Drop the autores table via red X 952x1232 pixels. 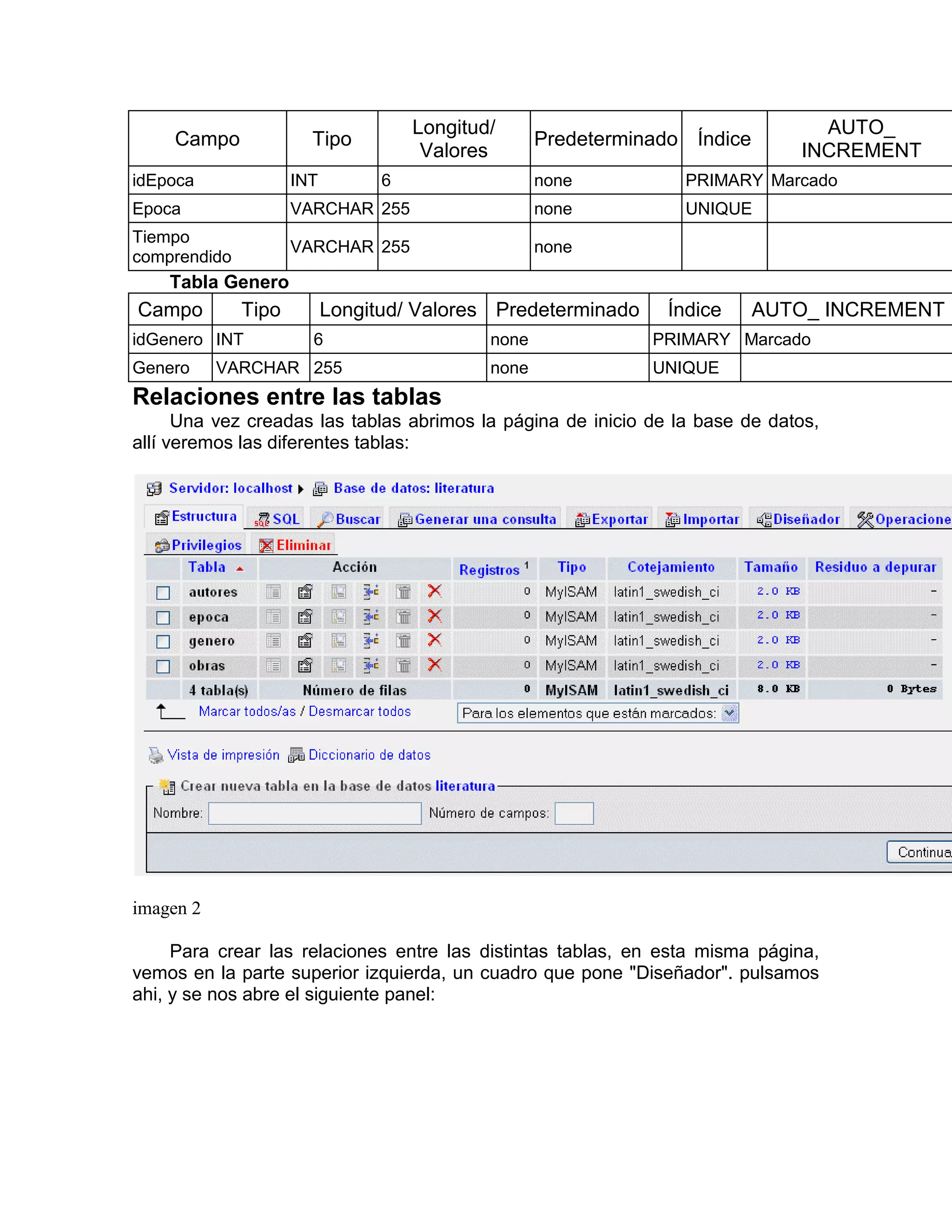(435, 591)
